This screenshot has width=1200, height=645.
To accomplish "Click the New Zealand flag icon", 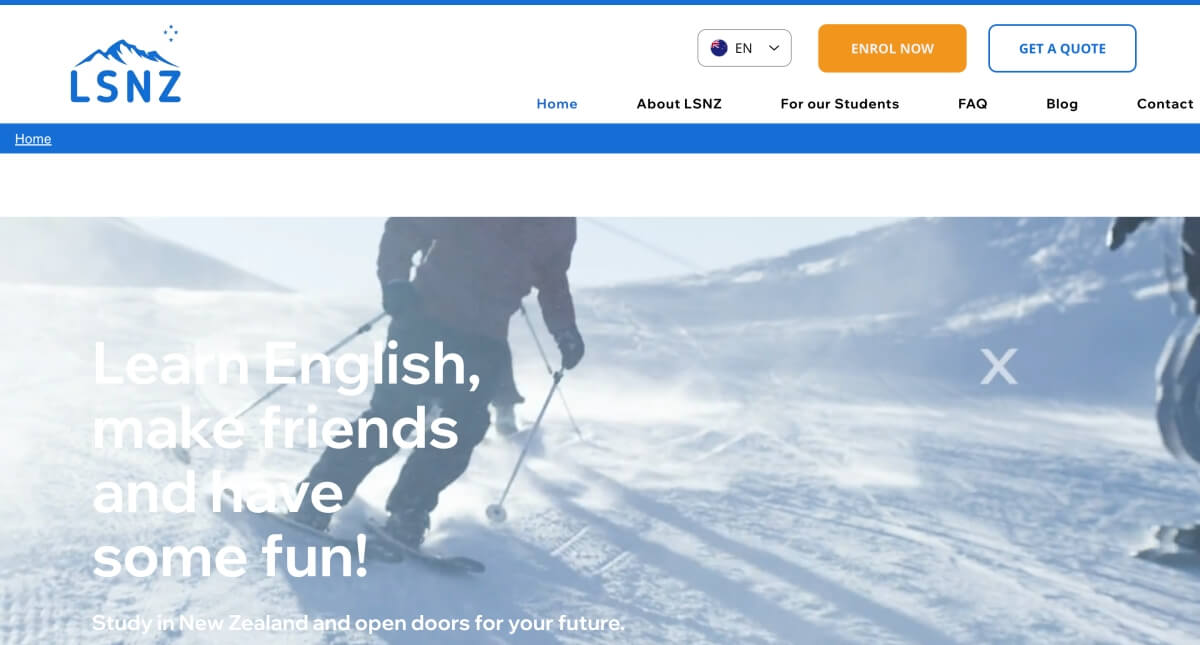I will pos(719,48).
